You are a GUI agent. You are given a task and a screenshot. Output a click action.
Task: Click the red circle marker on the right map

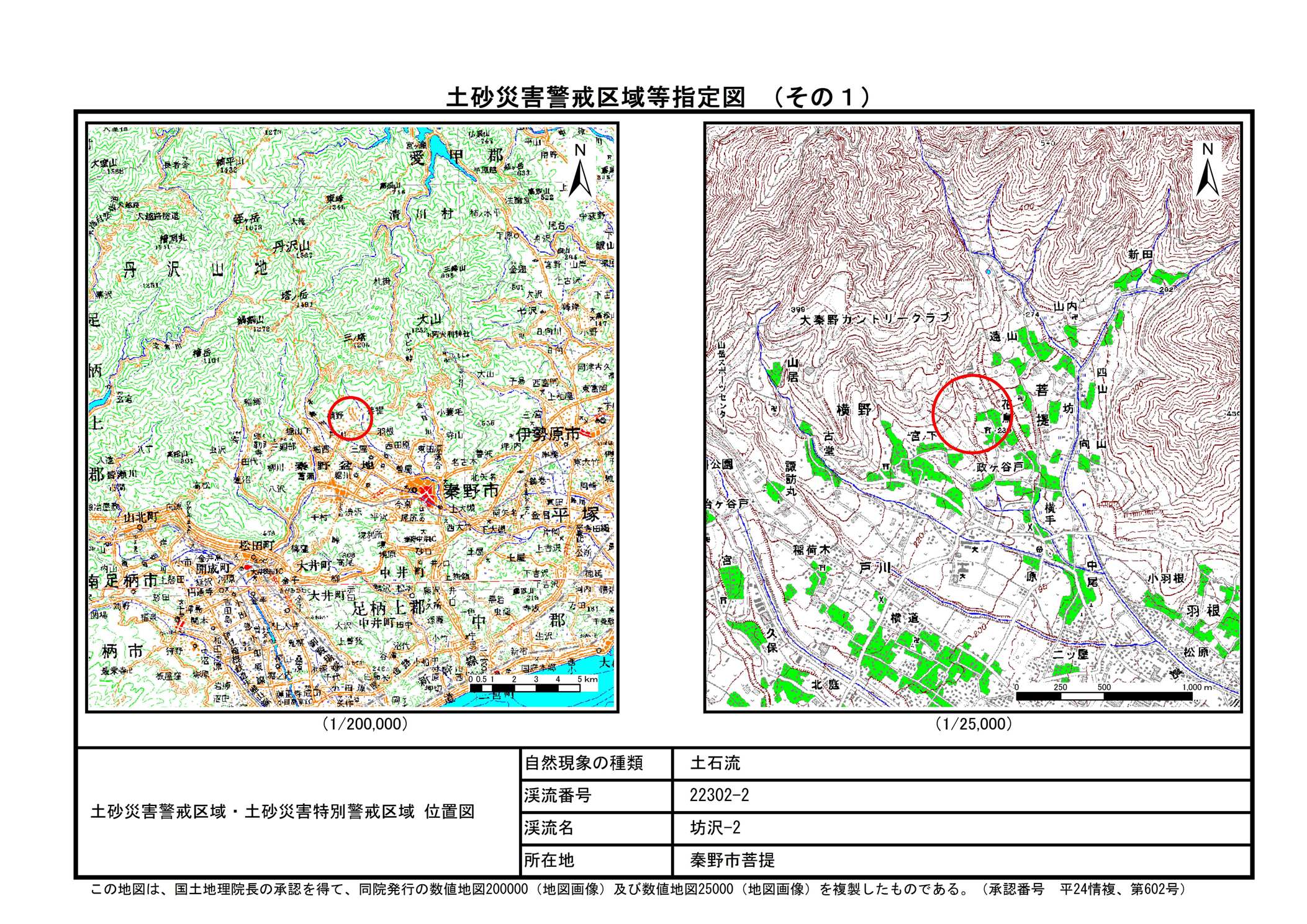[x=972, y=414]
